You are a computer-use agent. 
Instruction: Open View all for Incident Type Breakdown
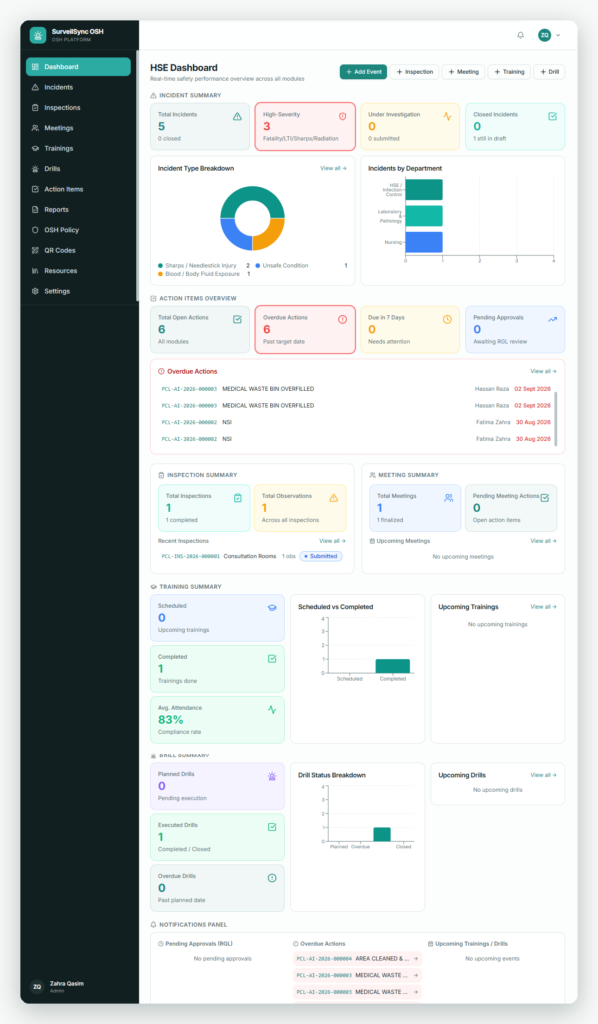coord(333,168)
